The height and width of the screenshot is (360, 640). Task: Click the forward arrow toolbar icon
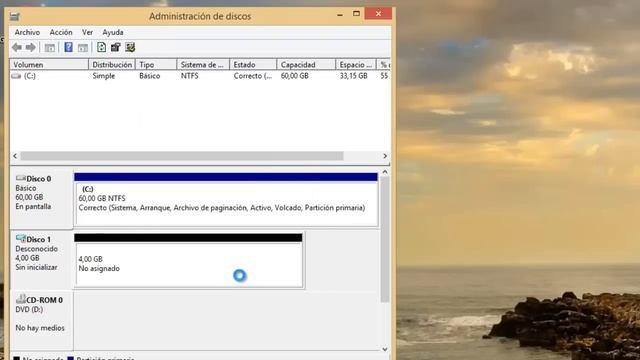31,47
